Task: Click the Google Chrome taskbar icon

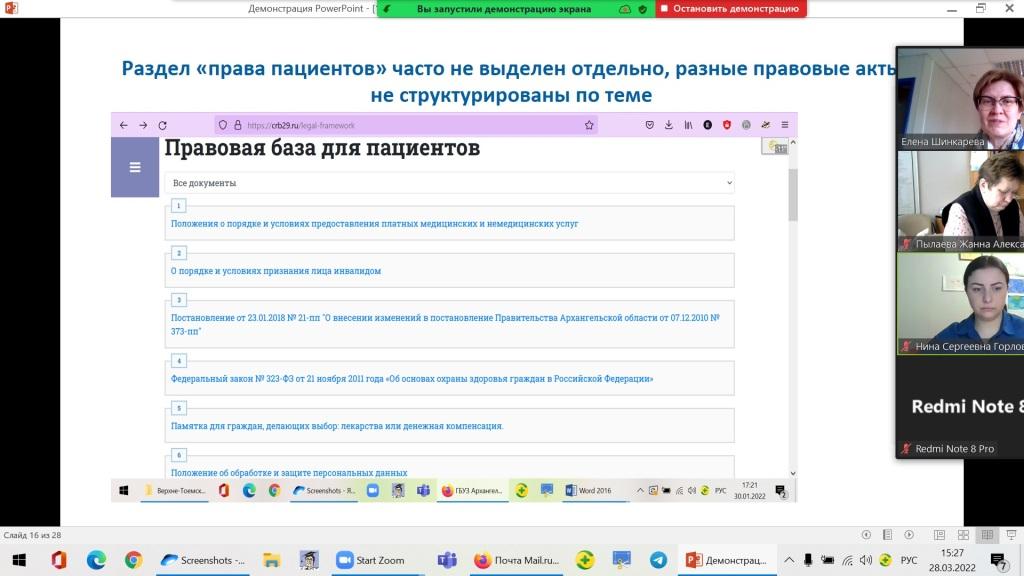Action: click(133, 560)
